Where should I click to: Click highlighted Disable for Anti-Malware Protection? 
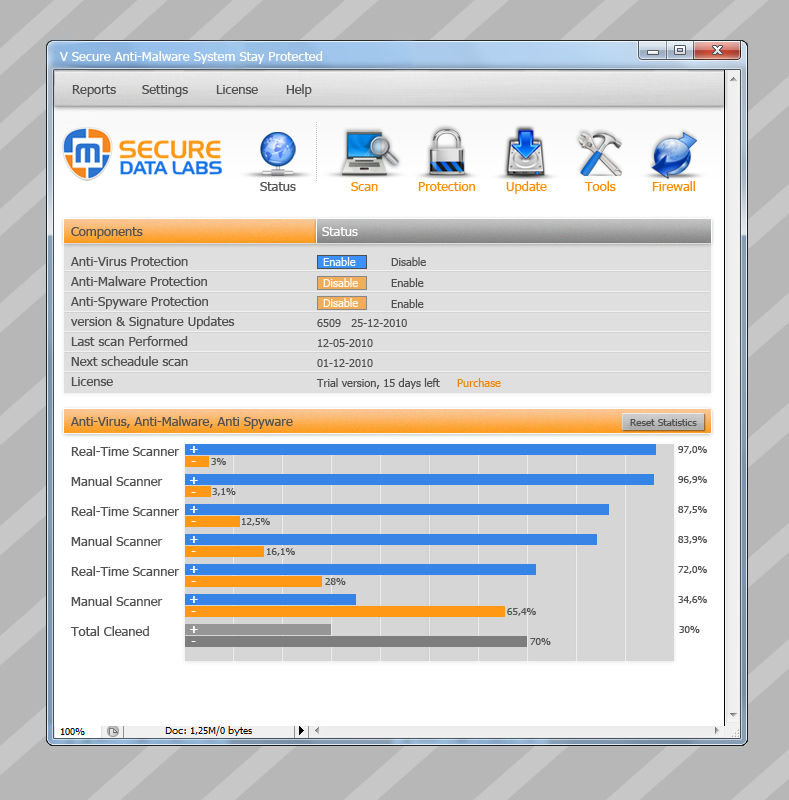(341, 283)
